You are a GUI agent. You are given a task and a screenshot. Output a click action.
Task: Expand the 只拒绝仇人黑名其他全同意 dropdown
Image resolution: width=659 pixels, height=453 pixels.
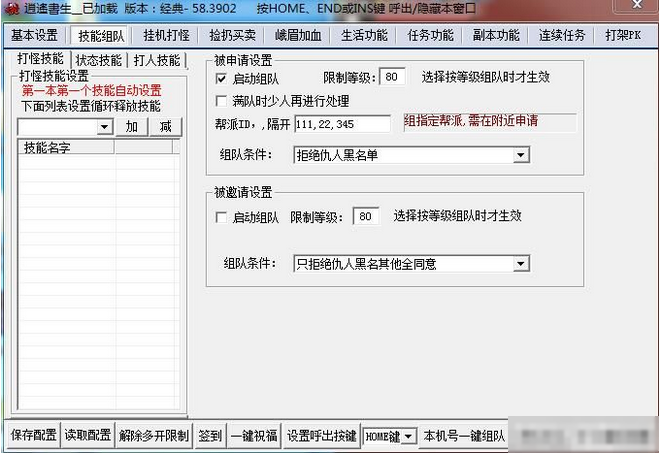520,264
